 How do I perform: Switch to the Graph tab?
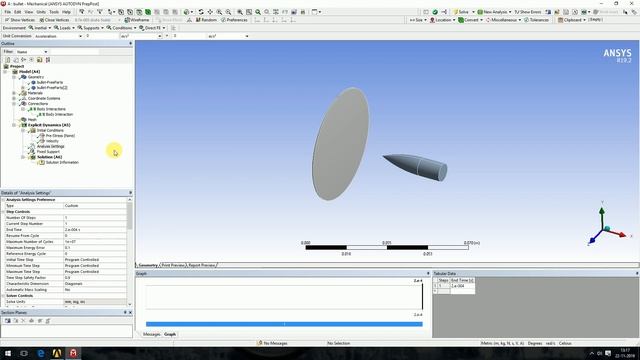point(170,334)
